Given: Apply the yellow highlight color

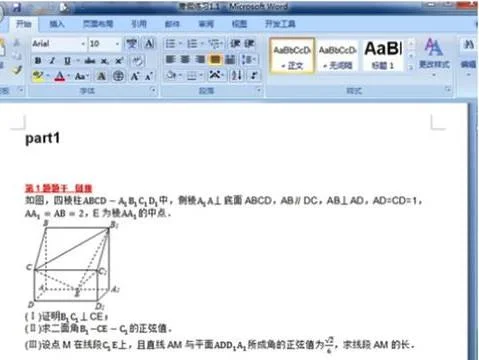Looking at the screenshot, I should (38, 76).
